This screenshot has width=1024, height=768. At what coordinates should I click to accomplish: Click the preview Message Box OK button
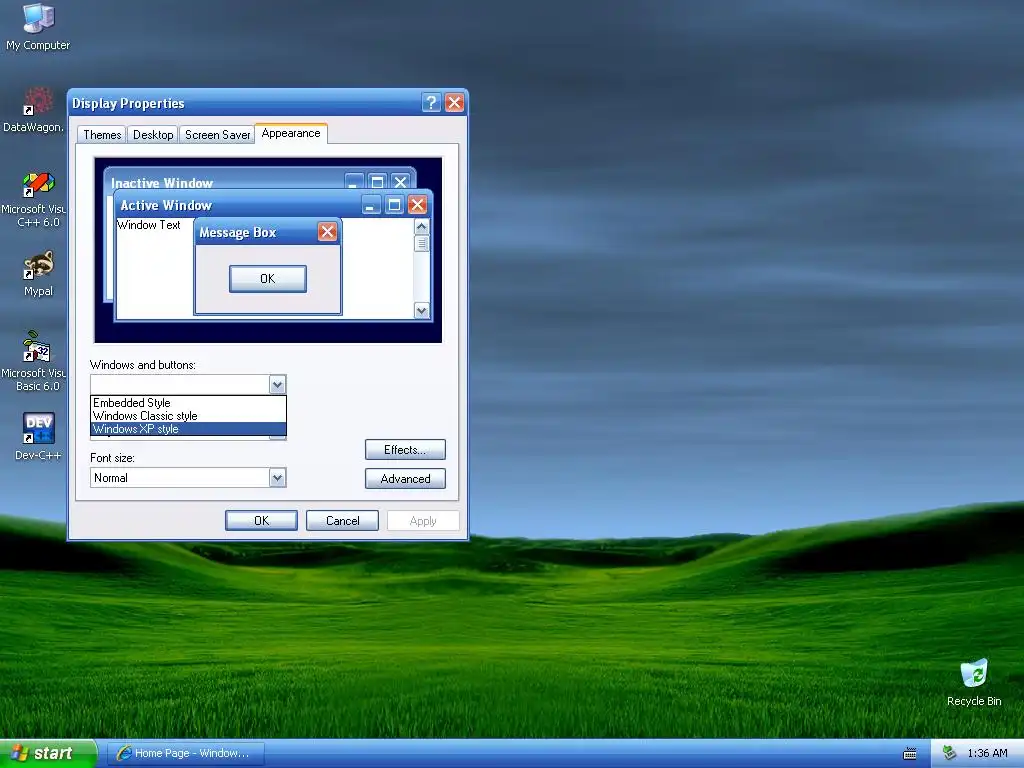click(268, 279)
